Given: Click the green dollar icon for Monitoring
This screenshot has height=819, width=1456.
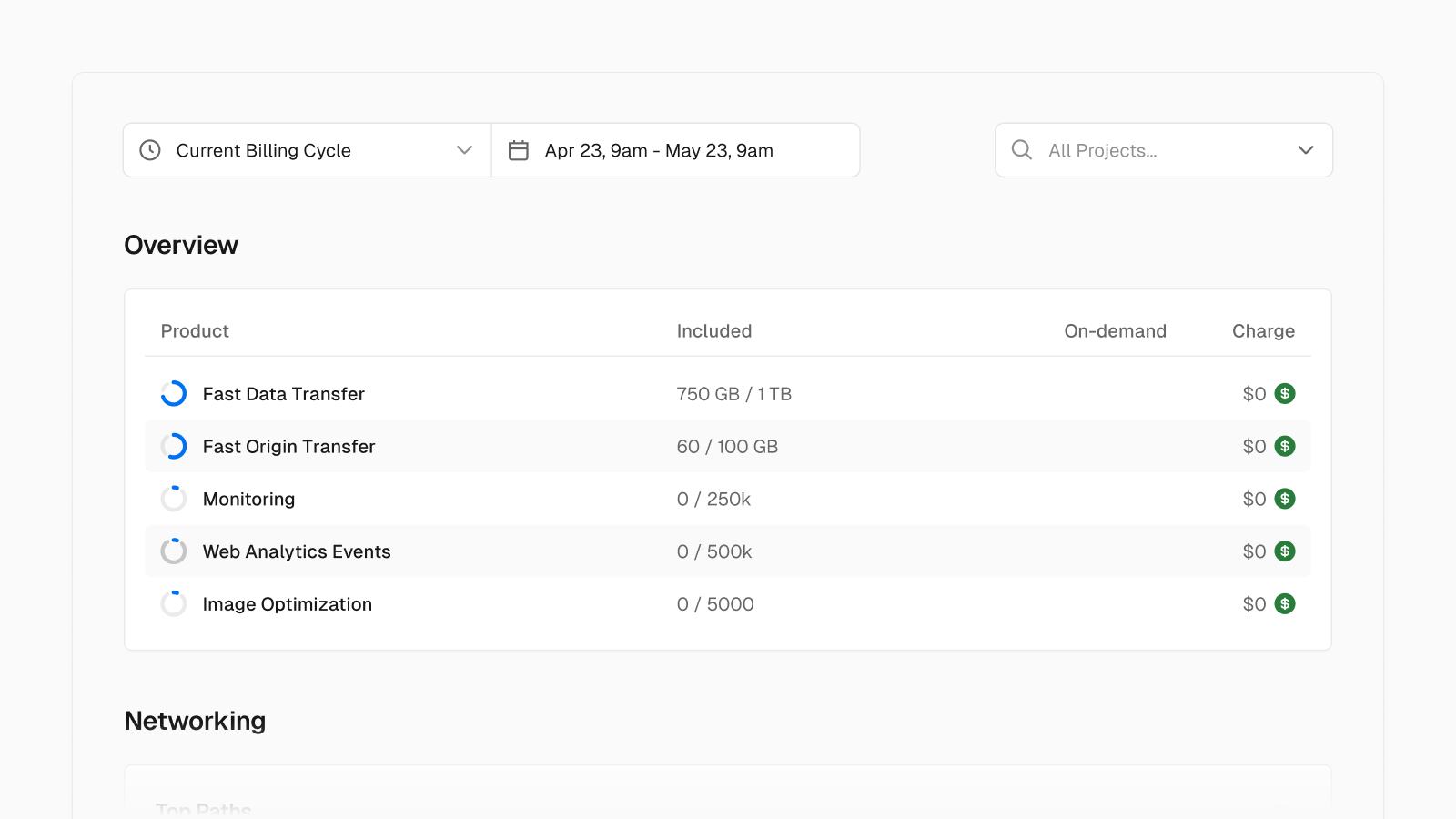Looking at the screenshot, I should tap(1284, 499).
